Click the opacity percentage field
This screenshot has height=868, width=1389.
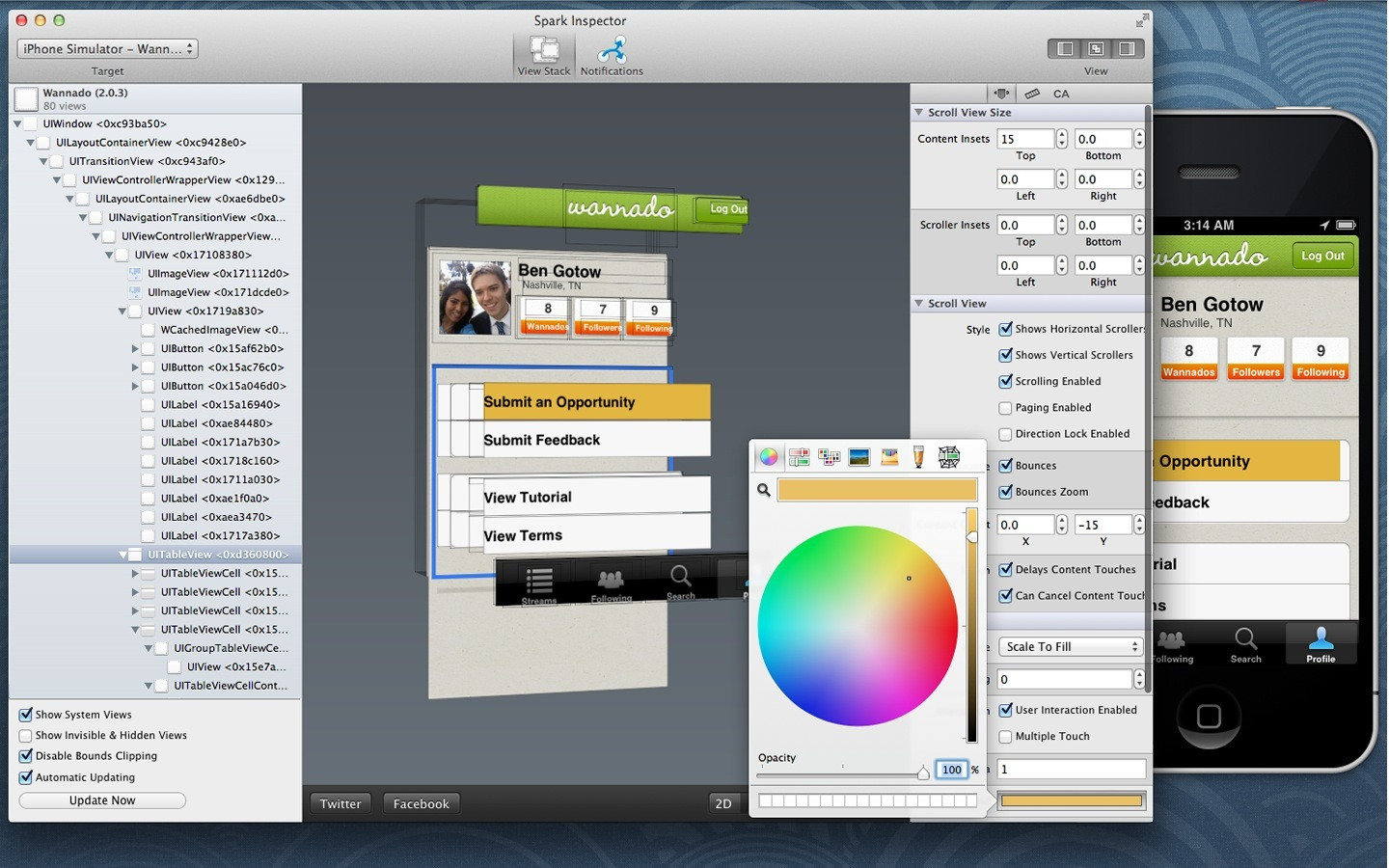click(x=952, y=770)
